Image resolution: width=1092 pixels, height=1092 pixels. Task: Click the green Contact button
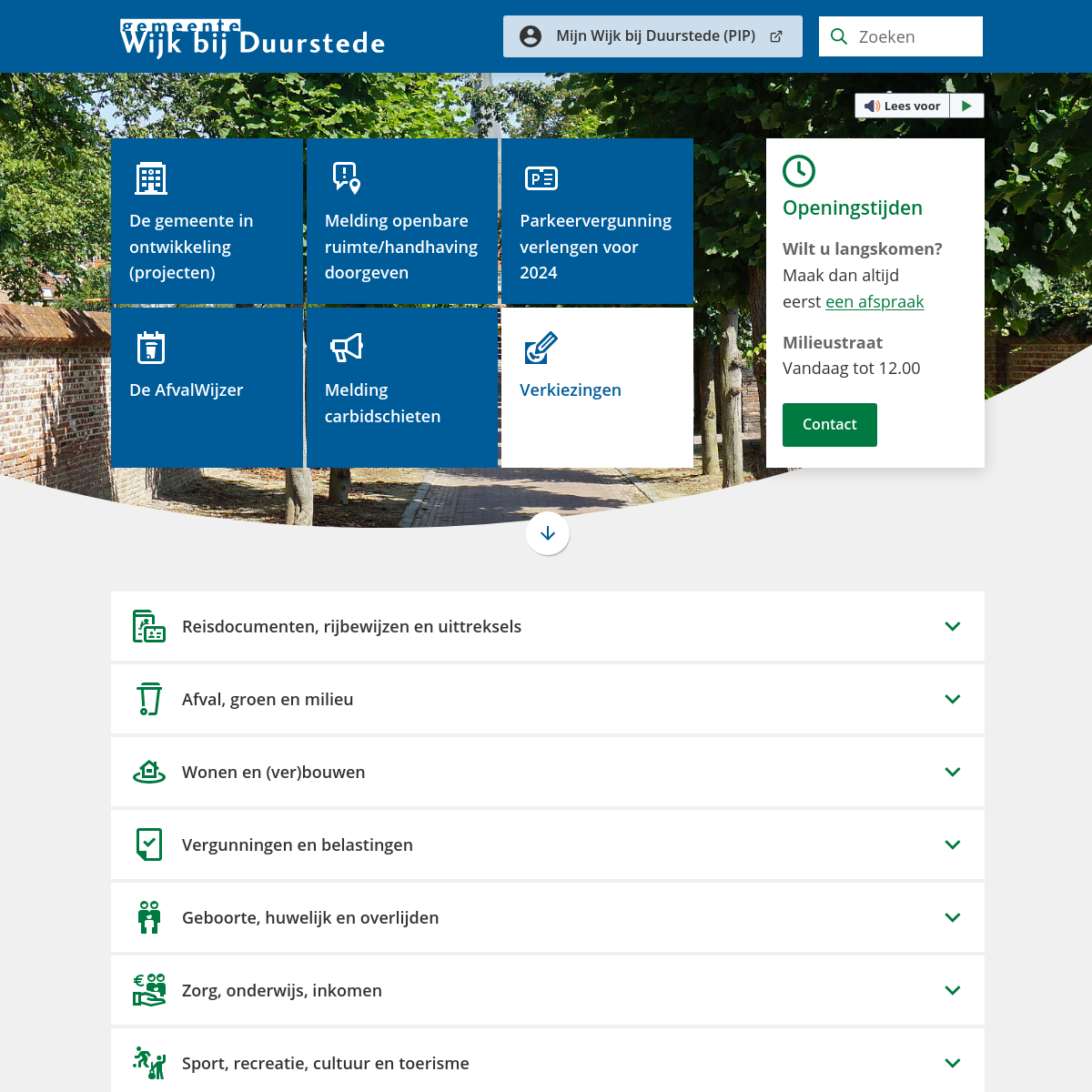point(830,425)
